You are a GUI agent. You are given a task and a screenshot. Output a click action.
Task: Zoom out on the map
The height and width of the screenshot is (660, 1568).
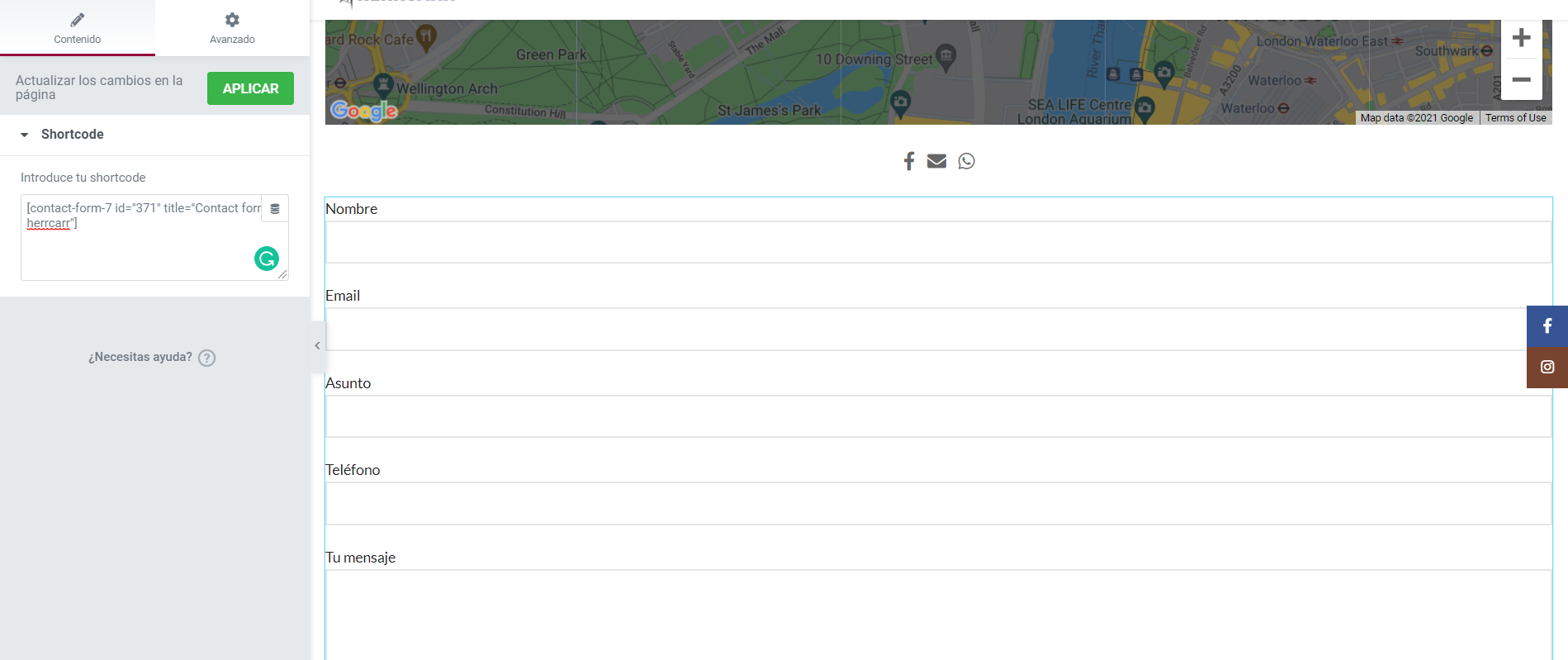(x=1521, y=79)
